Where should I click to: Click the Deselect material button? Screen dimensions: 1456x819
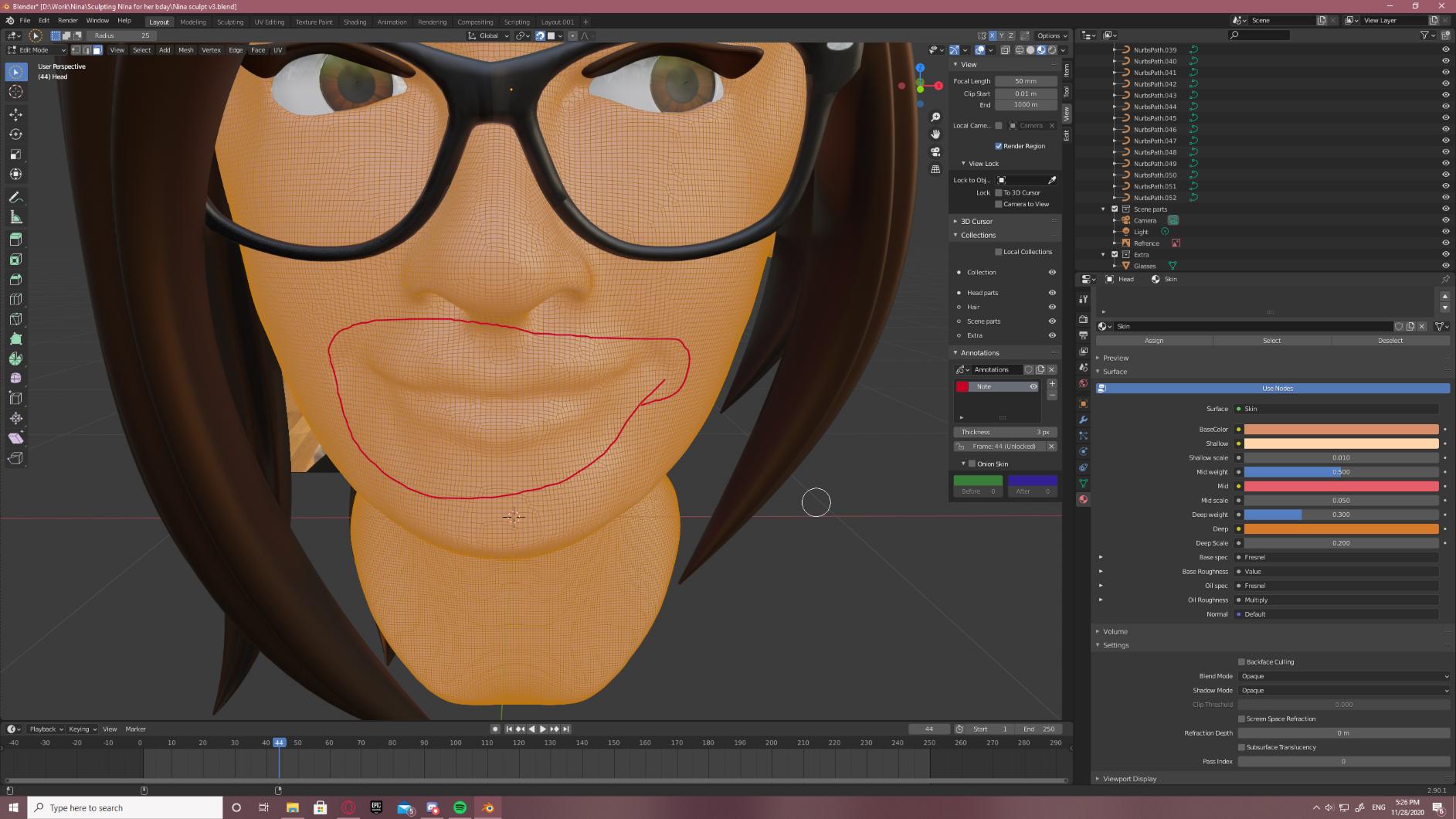[1390, 341]
